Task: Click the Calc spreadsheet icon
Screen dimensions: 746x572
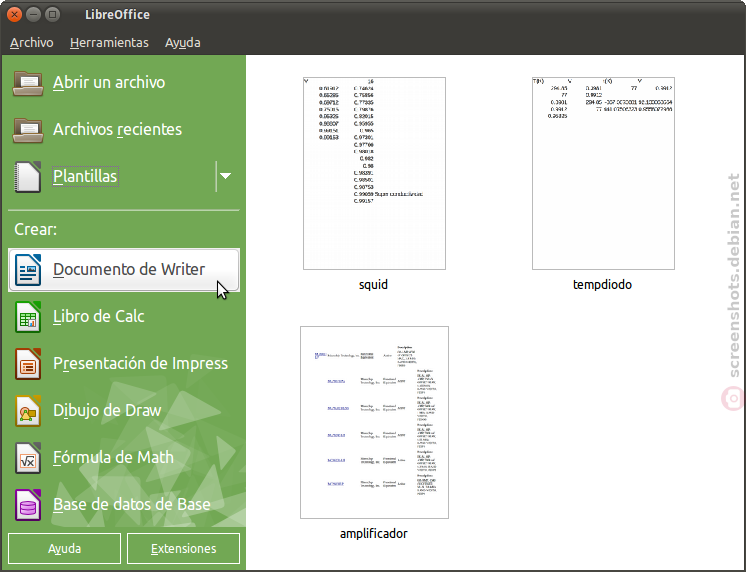Action: [x=28, y=316]
